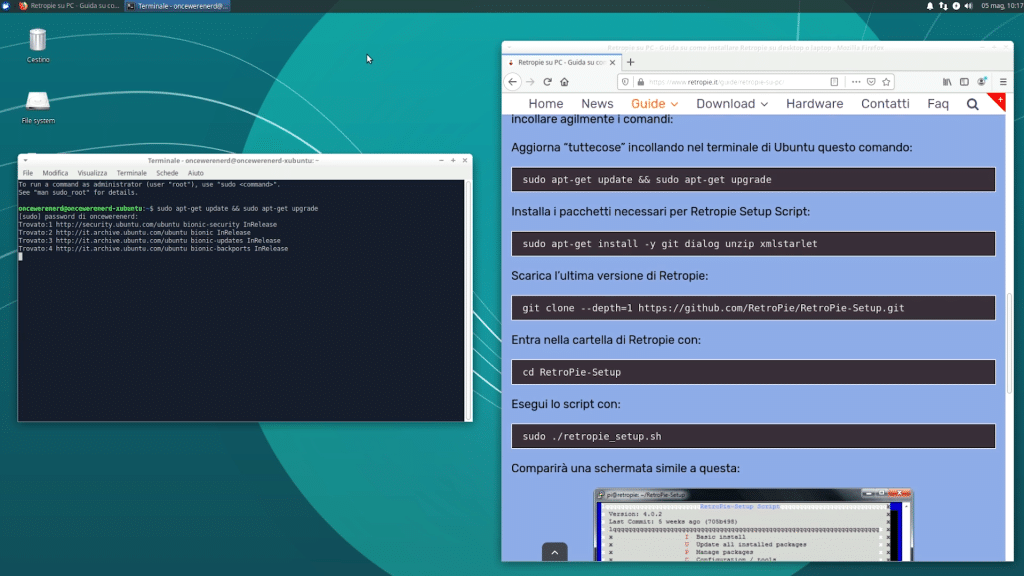The width and height of the screenshot is (1024, 576).
Task: Open the File system desktop icon
Action: coord(38,108)
